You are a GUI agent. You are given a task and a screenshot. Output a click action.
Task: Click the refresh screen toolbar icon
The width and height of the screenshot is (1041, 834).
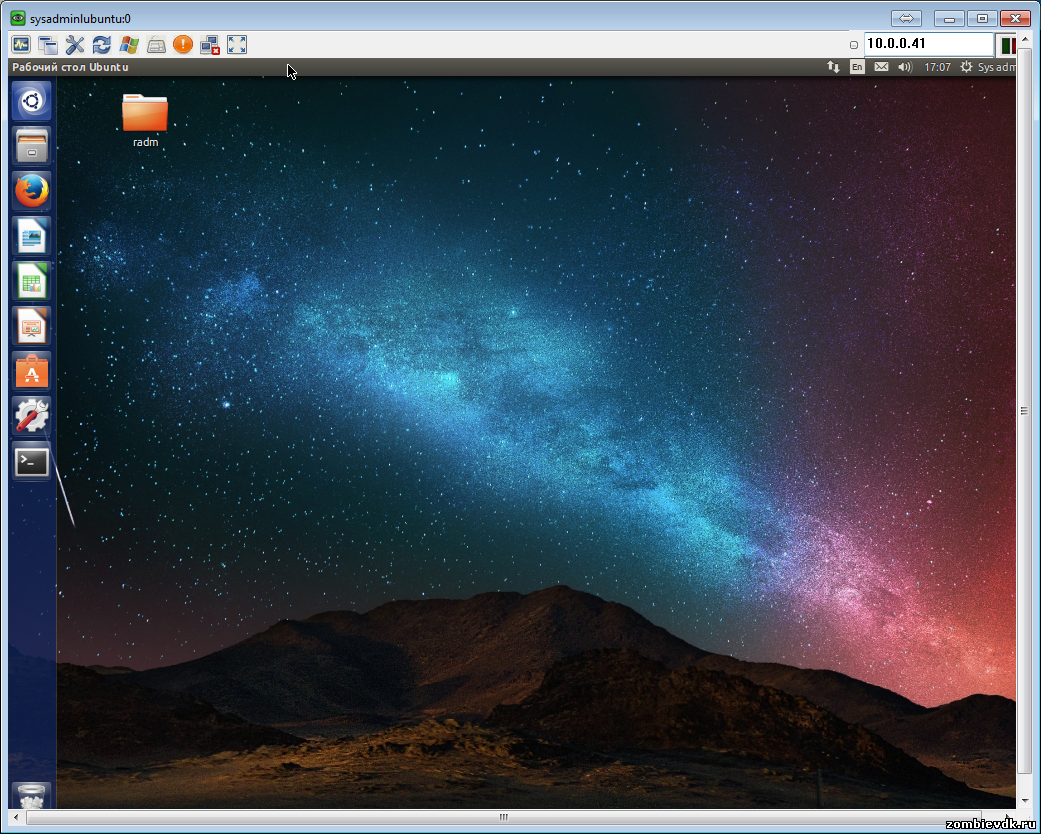(x=102, y=44)
